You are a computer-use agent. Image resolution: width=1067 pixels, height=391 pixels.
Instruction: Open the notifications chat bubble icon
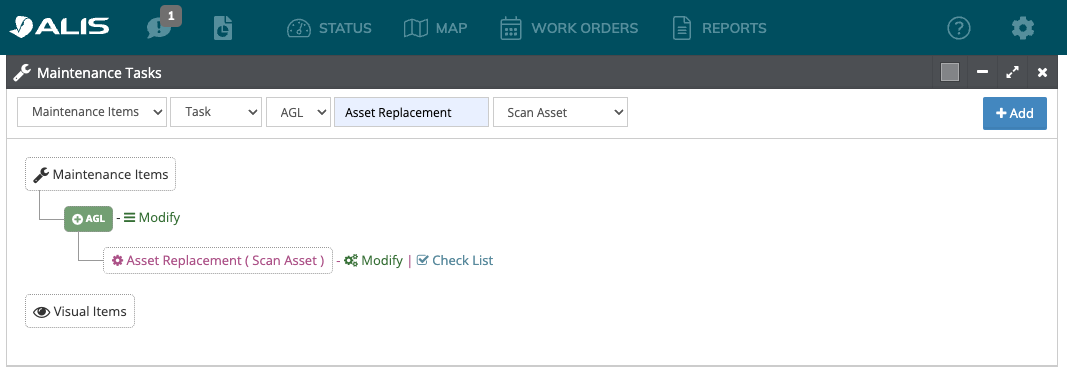click(160, 27)
